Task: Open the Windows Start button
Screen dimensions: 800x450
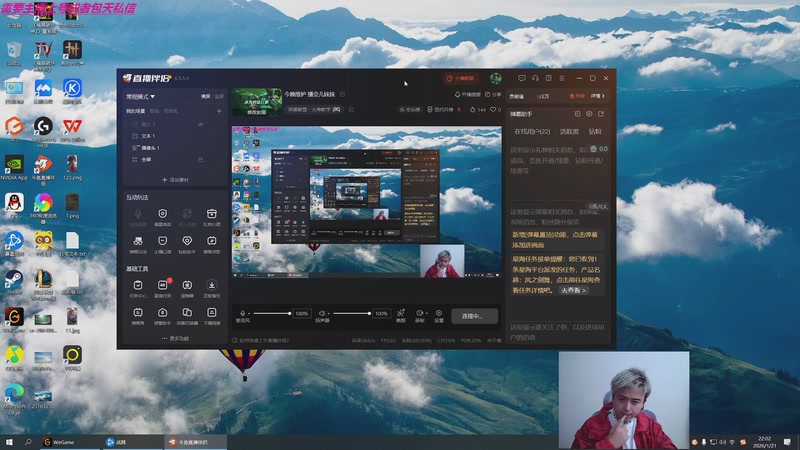Action: coord(9,442)
